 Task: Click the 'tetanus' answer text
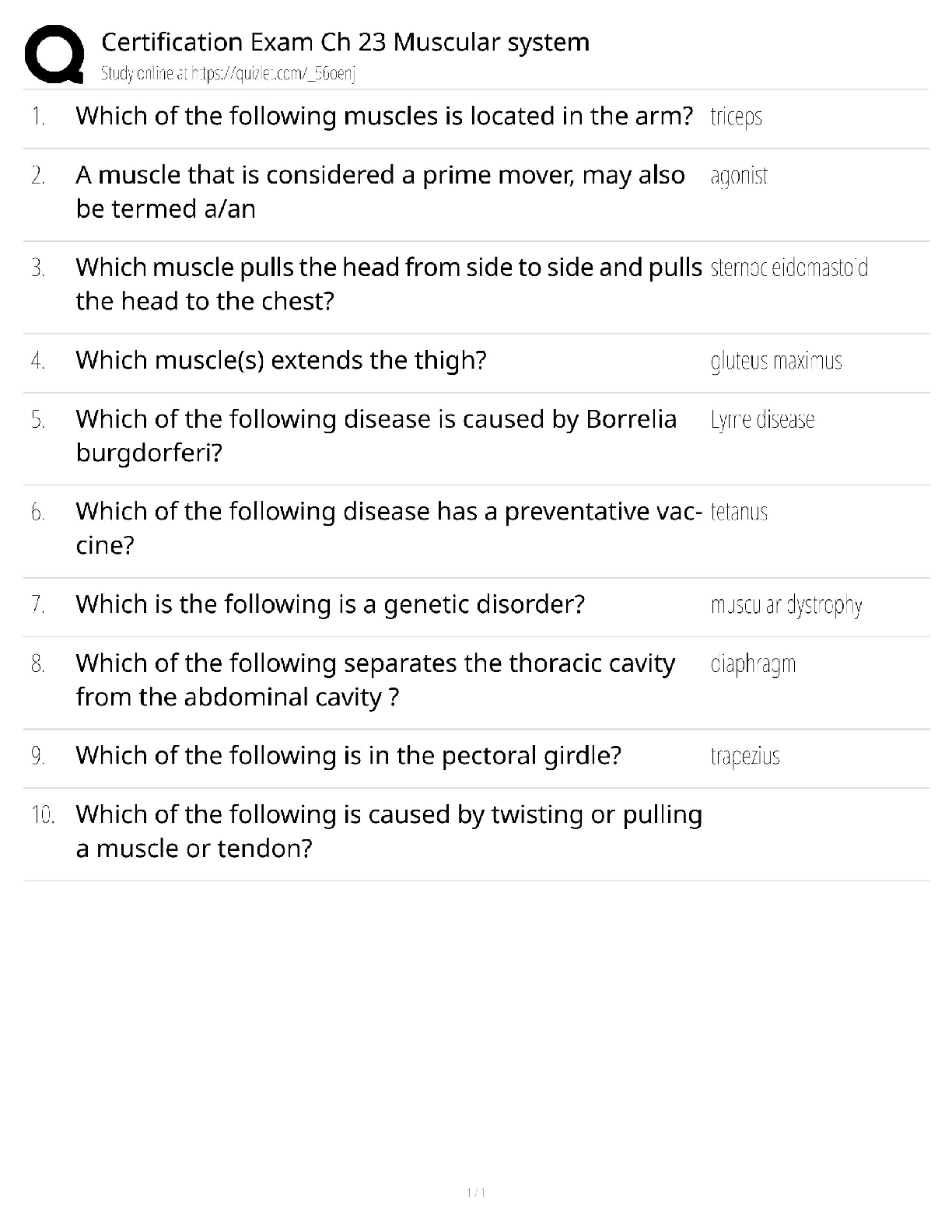[739, 512]
